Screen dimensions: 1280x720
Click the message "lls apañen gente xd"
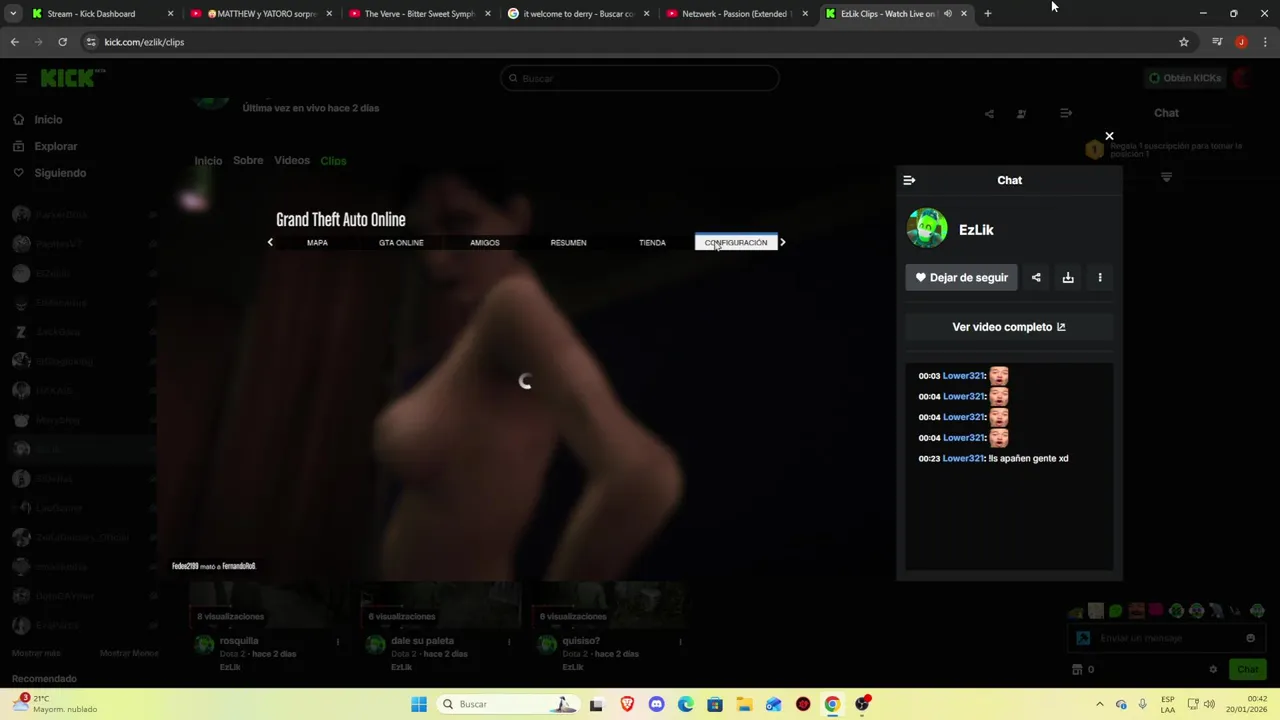click(1028, 458)
